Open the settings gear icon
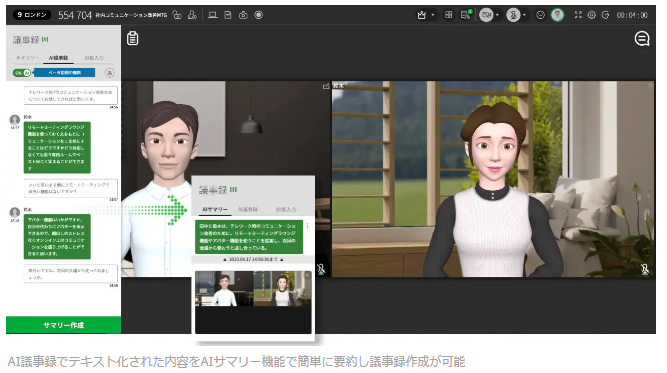This screenshot has height=373, width=667. (x=592, y=15)
